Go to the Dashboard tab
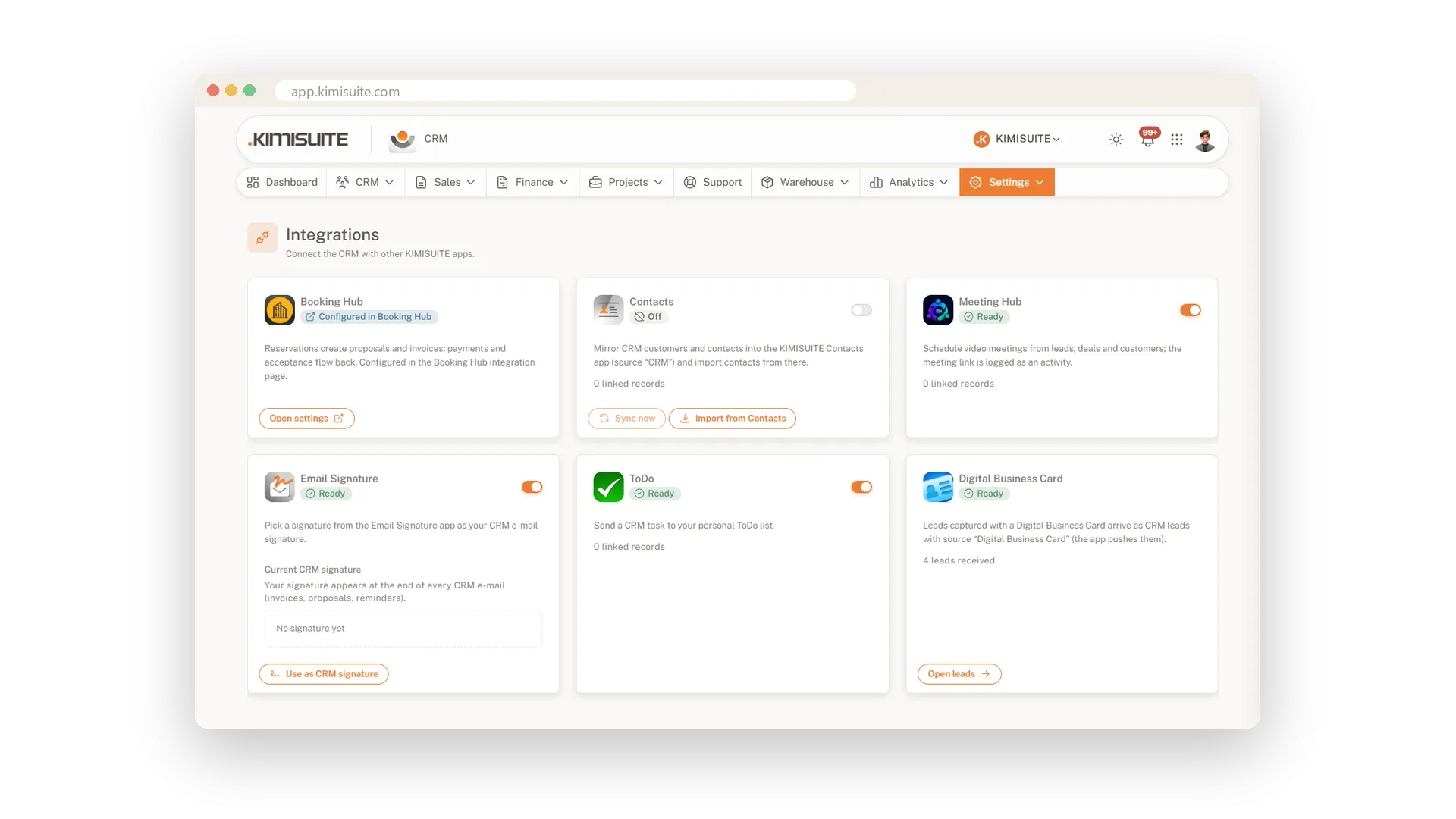The image size is (1456, 819). (282, 182)
